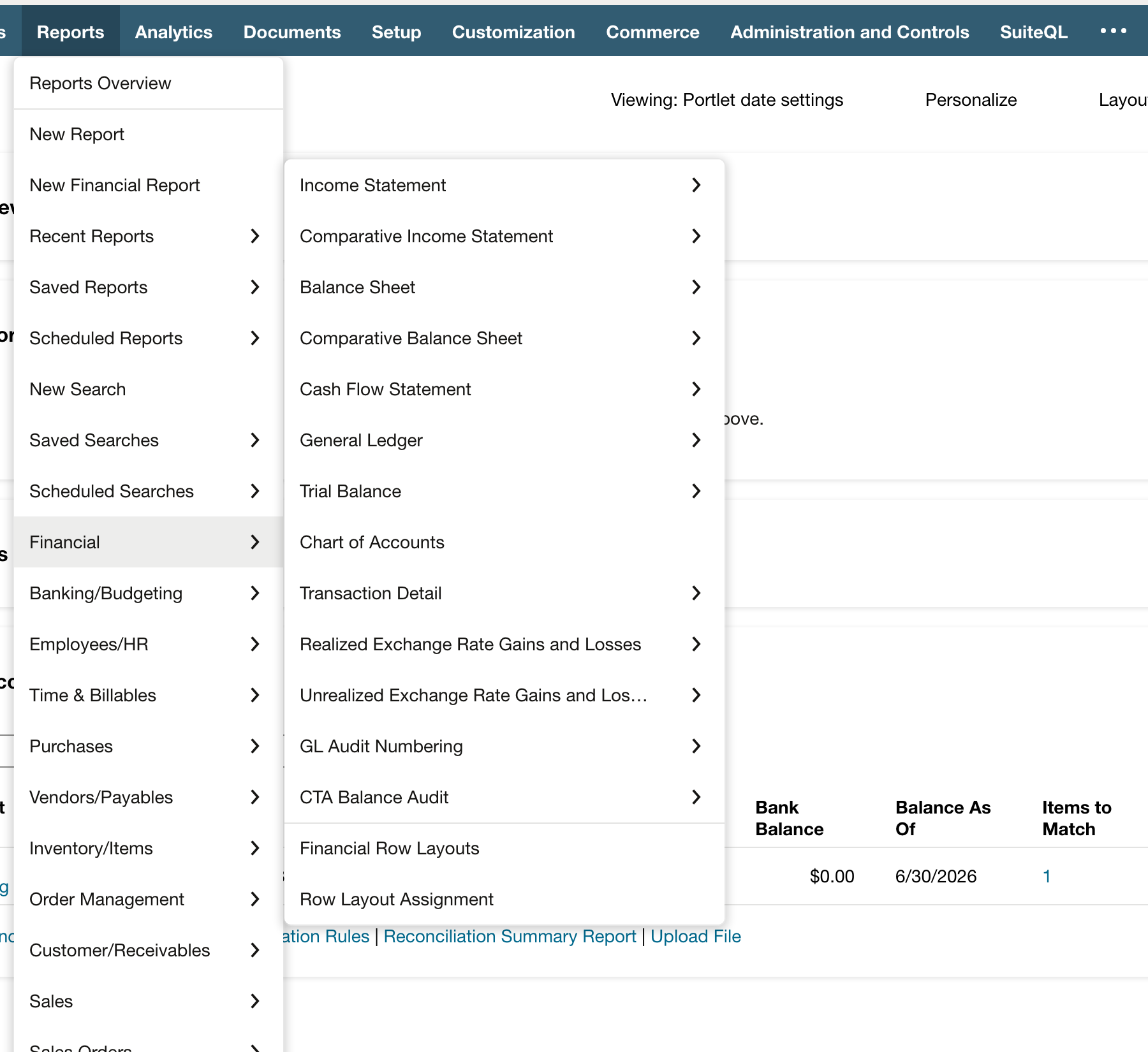Select Reports Overview

[x=148, y=84]
